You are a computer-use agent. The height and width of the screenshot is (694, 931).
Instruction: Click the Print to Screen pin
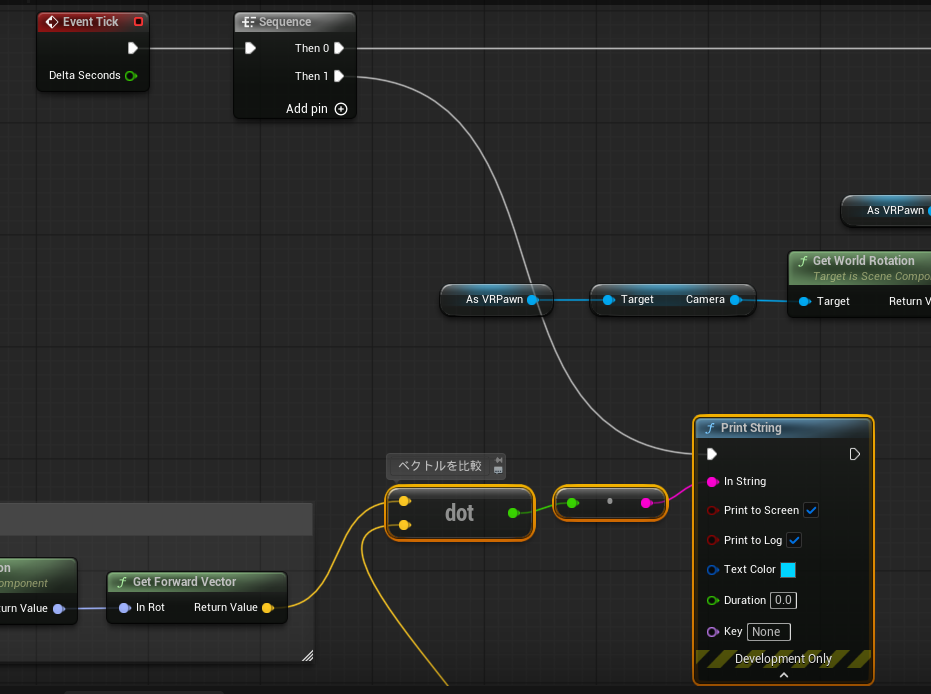pos(712,511)
